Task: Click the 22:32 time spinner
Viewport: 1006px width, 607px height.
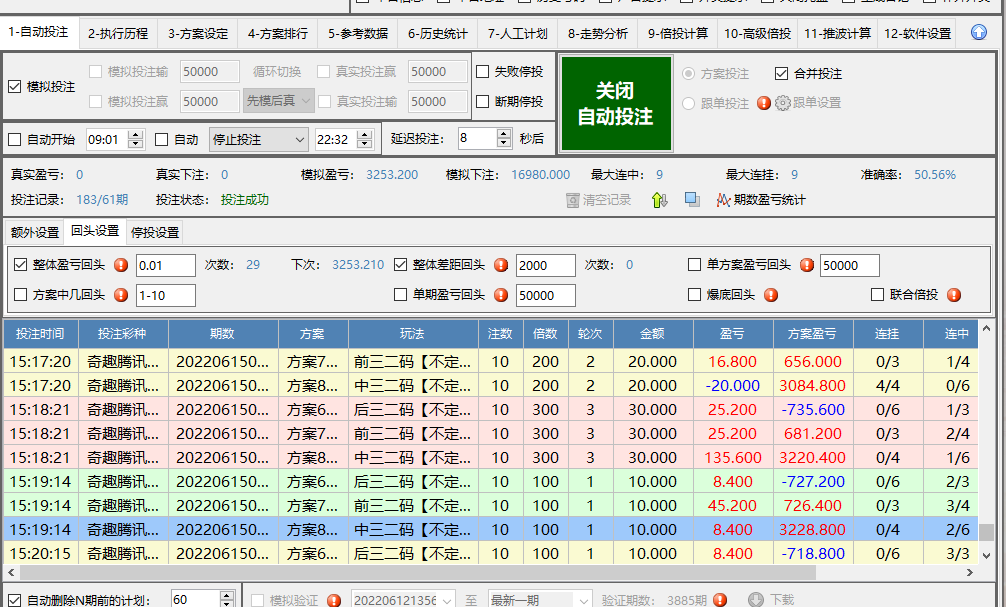Action: (364, 139)
